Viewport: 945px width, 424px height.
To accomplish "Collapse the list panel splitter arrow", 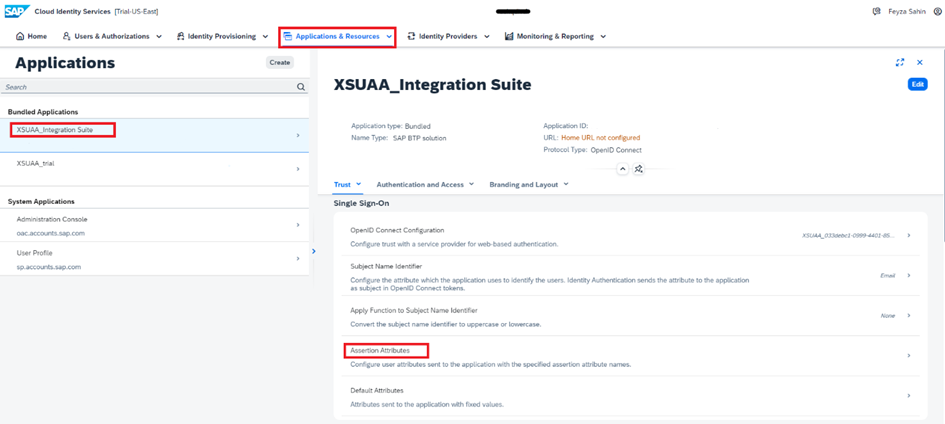I will (x=313, y=251).
